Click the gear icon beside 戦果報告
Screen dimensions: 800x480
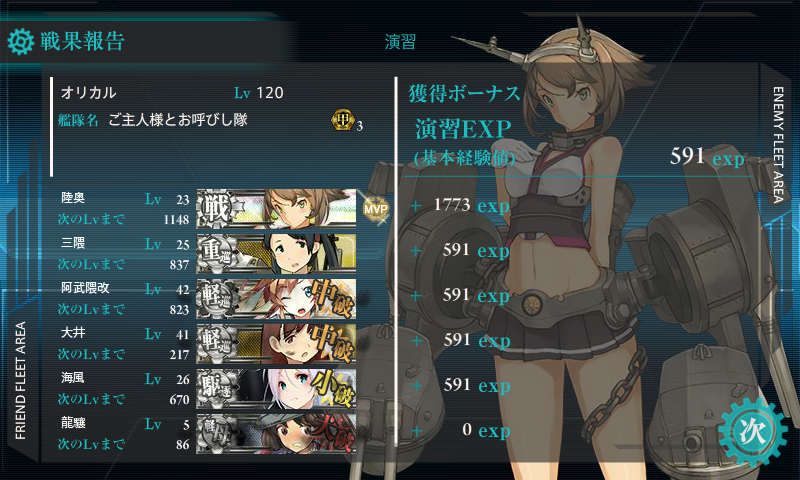point(21,42)
